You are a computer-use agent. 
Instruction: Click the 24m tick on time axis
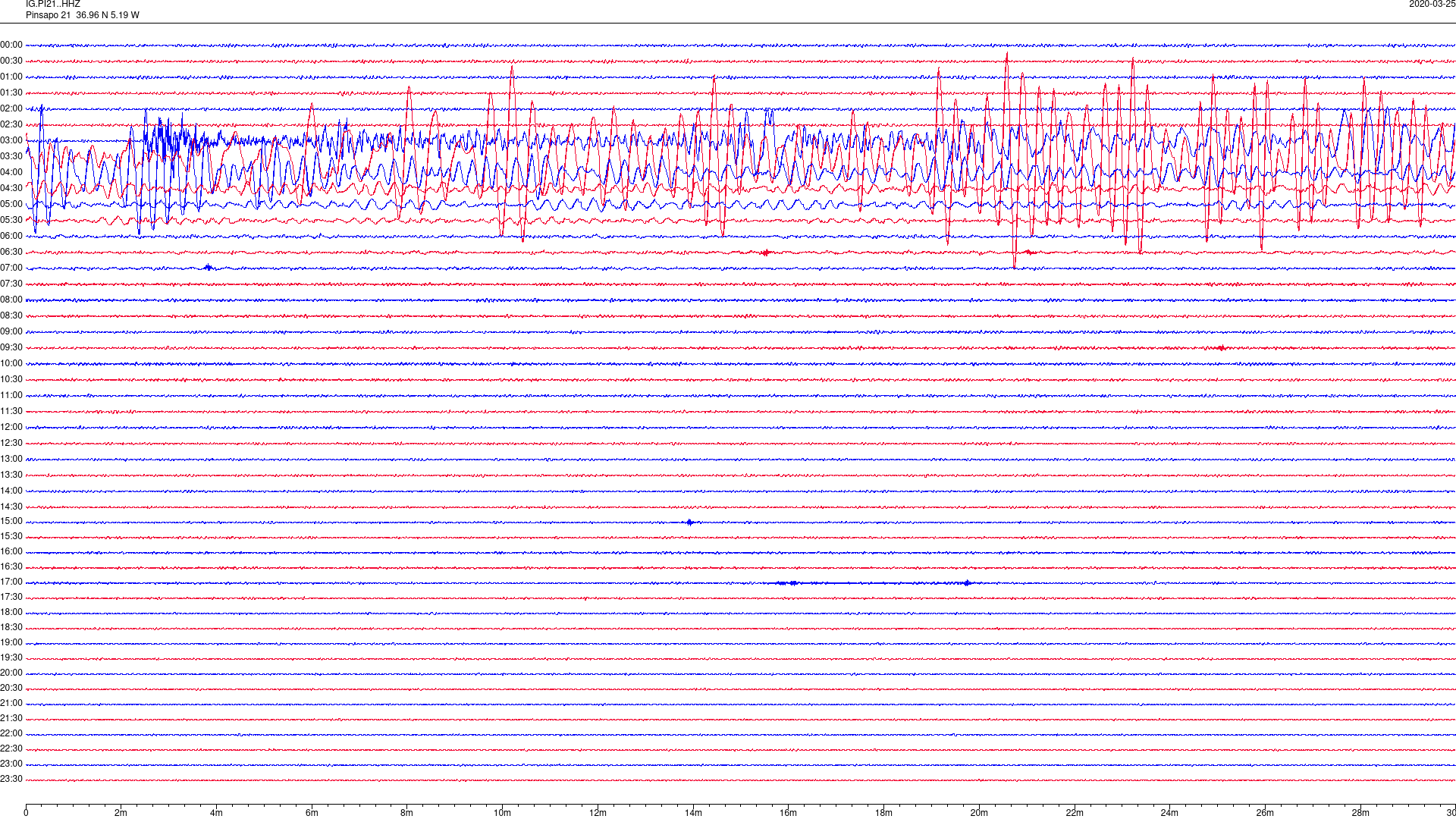coord(1169,813)
